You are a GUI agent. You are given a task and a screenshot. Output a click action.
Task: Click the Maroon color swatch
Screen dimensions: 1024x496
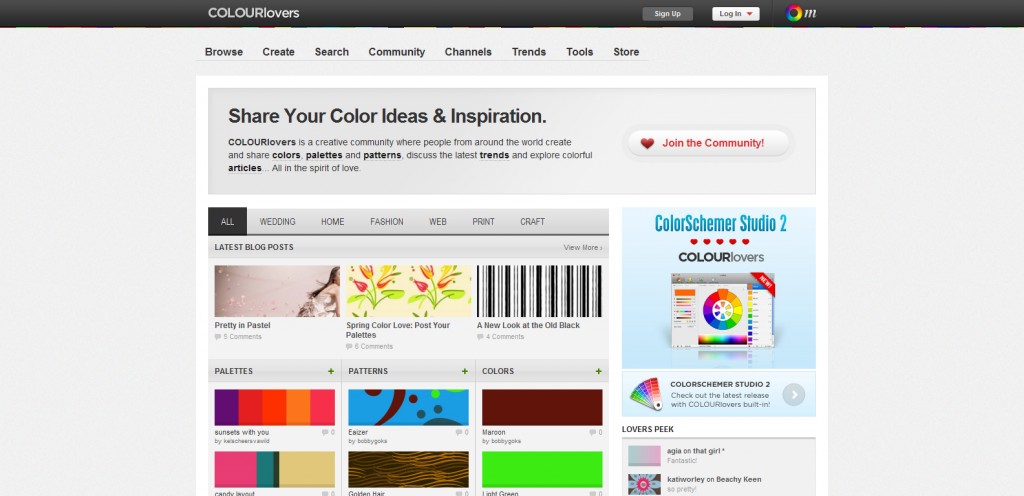point(542,407)
